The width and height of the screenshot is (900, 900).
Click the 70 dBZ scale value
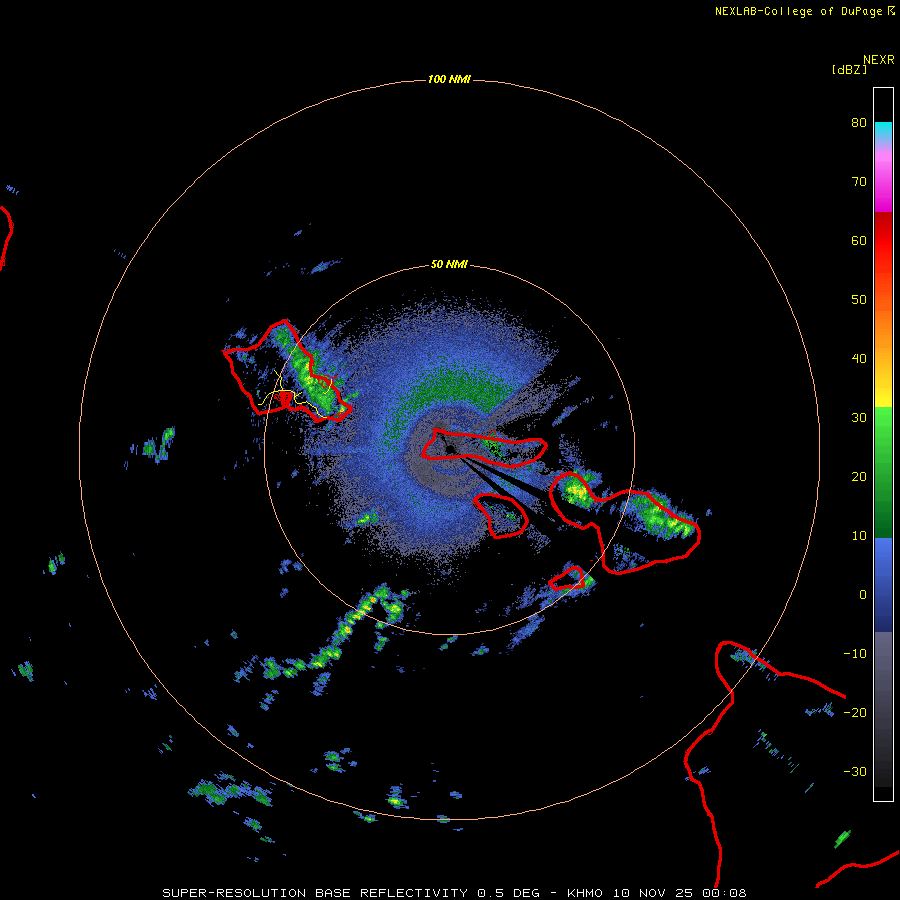point(859,181)
